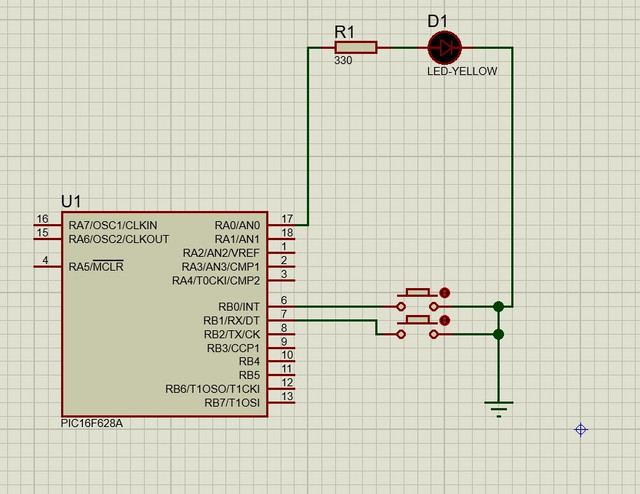Select the PIC16F628A part name text
The width and height of the screenshot is (640, 494).
coord(92,423)
